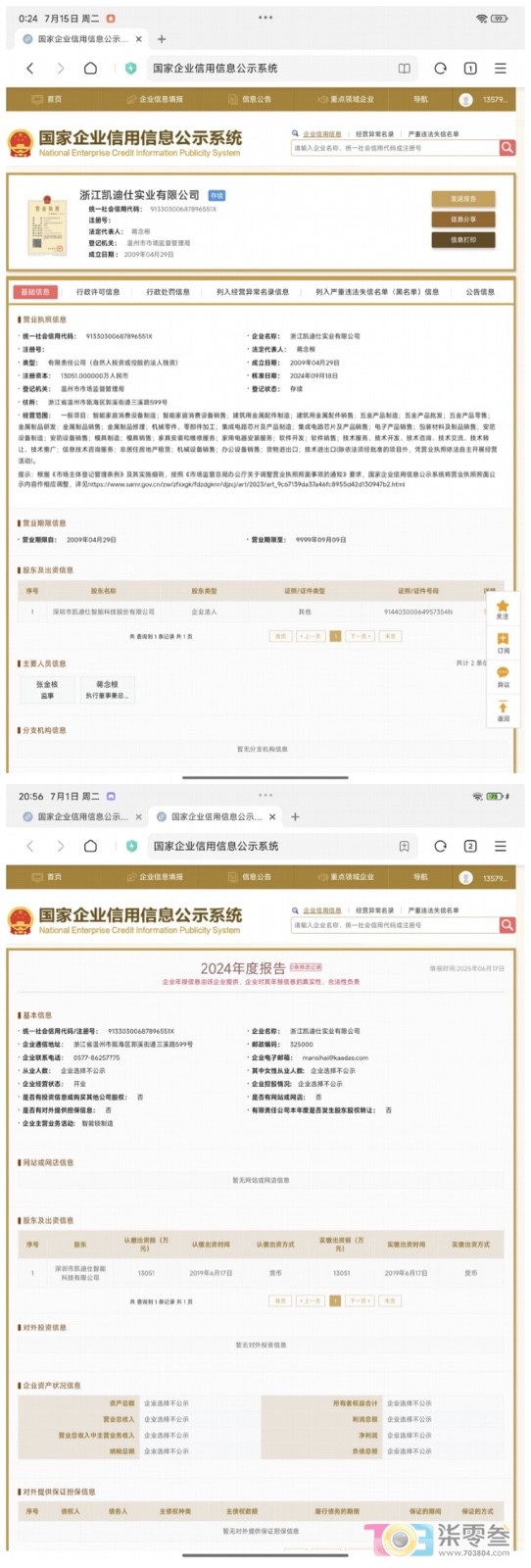Viewport: 531px width, 1568px height.
Task: Close the second tab in lower browser
Action: point(272,816)
